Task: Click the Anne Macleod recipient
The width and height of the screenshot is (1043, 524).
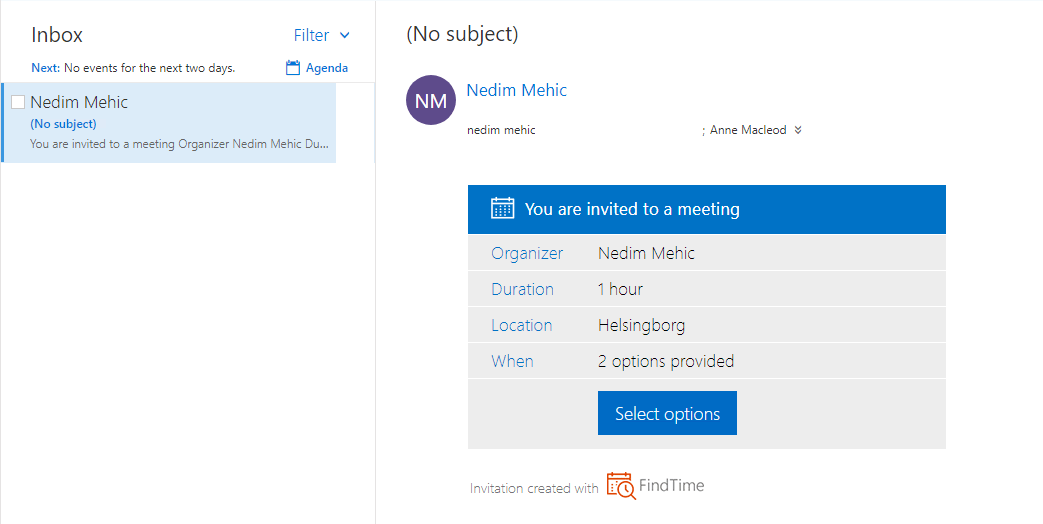Action: point(748,130)
